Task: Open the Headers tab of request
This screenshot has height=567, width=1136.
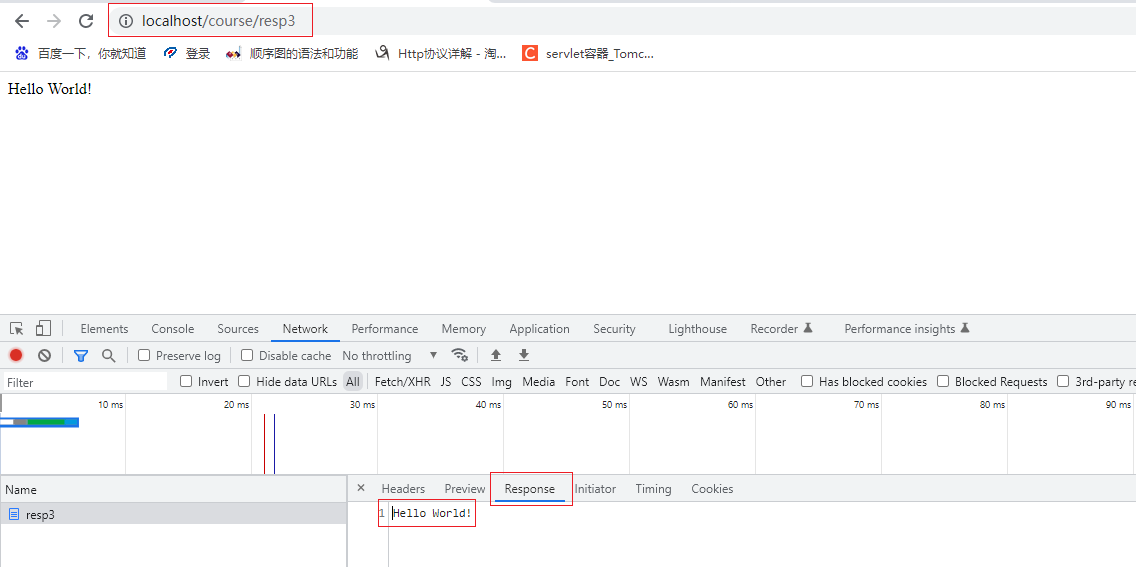Action: [x=403, y=489]
